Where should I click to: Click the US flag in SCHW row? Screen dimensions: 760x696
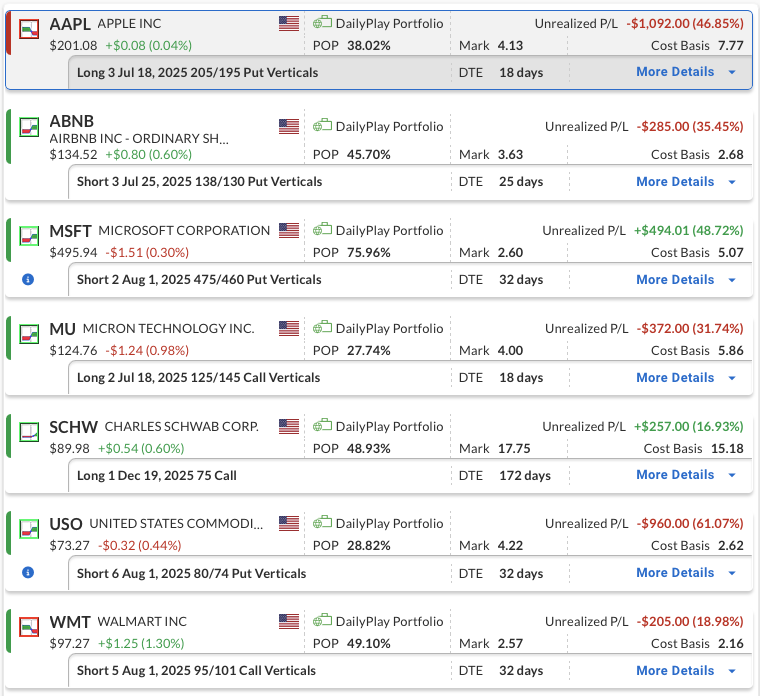pyautogui.click(x=289, y=426)
